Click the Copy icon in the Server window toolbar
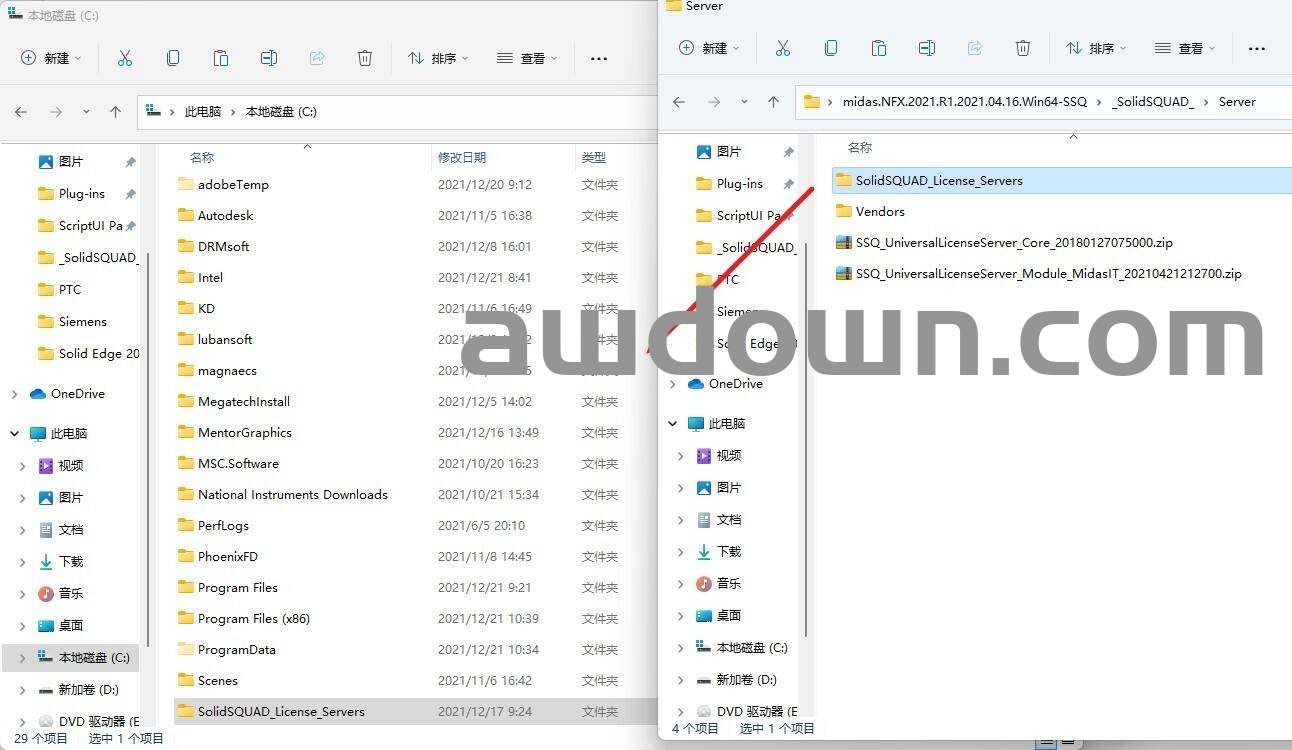 click(x=831, y=49)
